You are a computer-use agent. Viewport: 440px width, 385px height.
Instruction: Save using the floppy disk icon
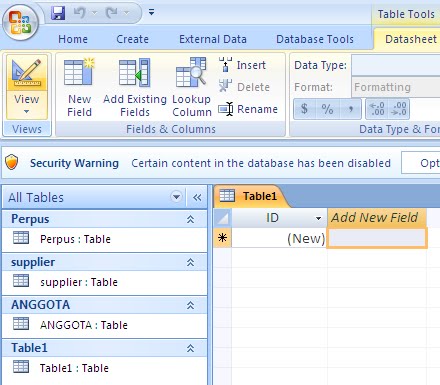(58, 13)
